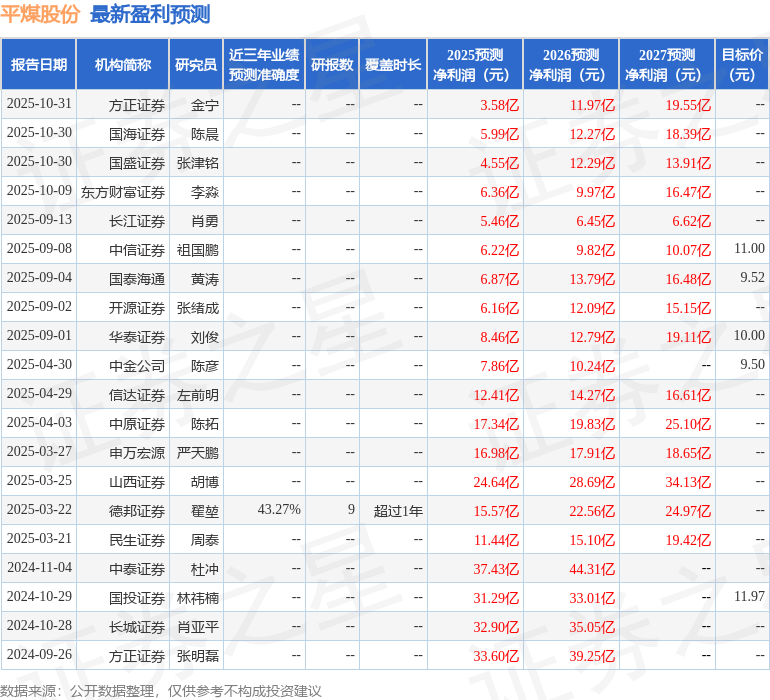Select the 2025-09-04 report date cell
The height and width of the screenshot is (700, 770).
coord(39,278)
